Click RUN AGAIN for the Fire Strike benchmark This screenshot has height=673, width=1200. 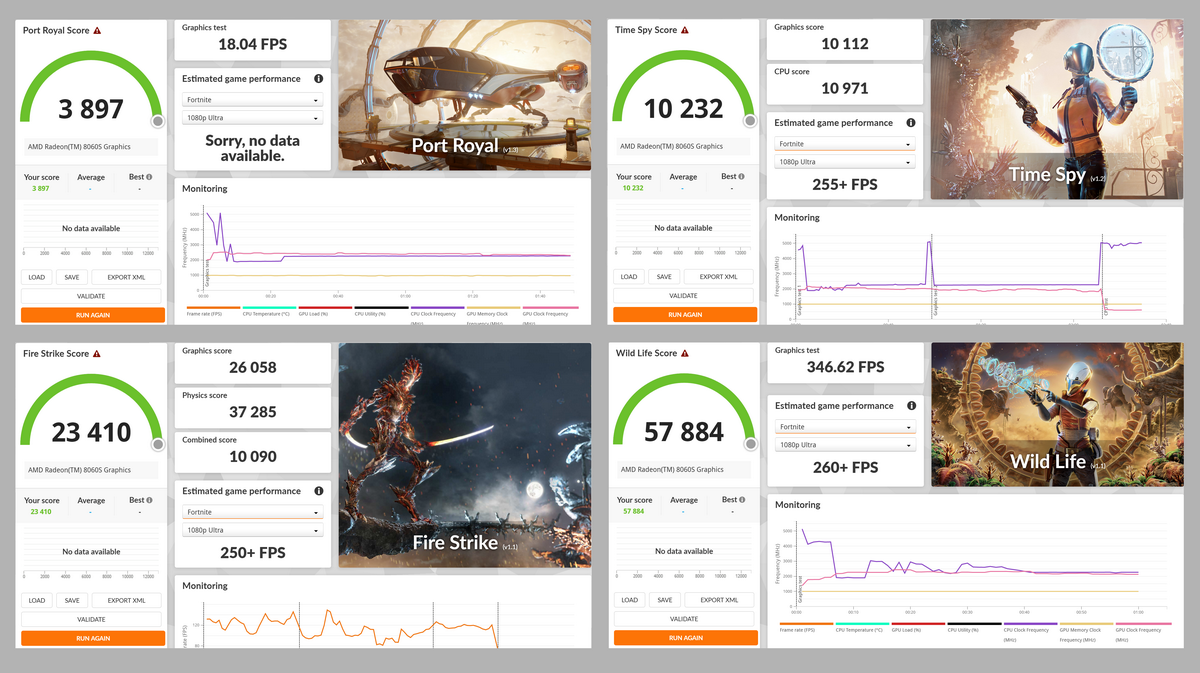click(x=92, y=638)
